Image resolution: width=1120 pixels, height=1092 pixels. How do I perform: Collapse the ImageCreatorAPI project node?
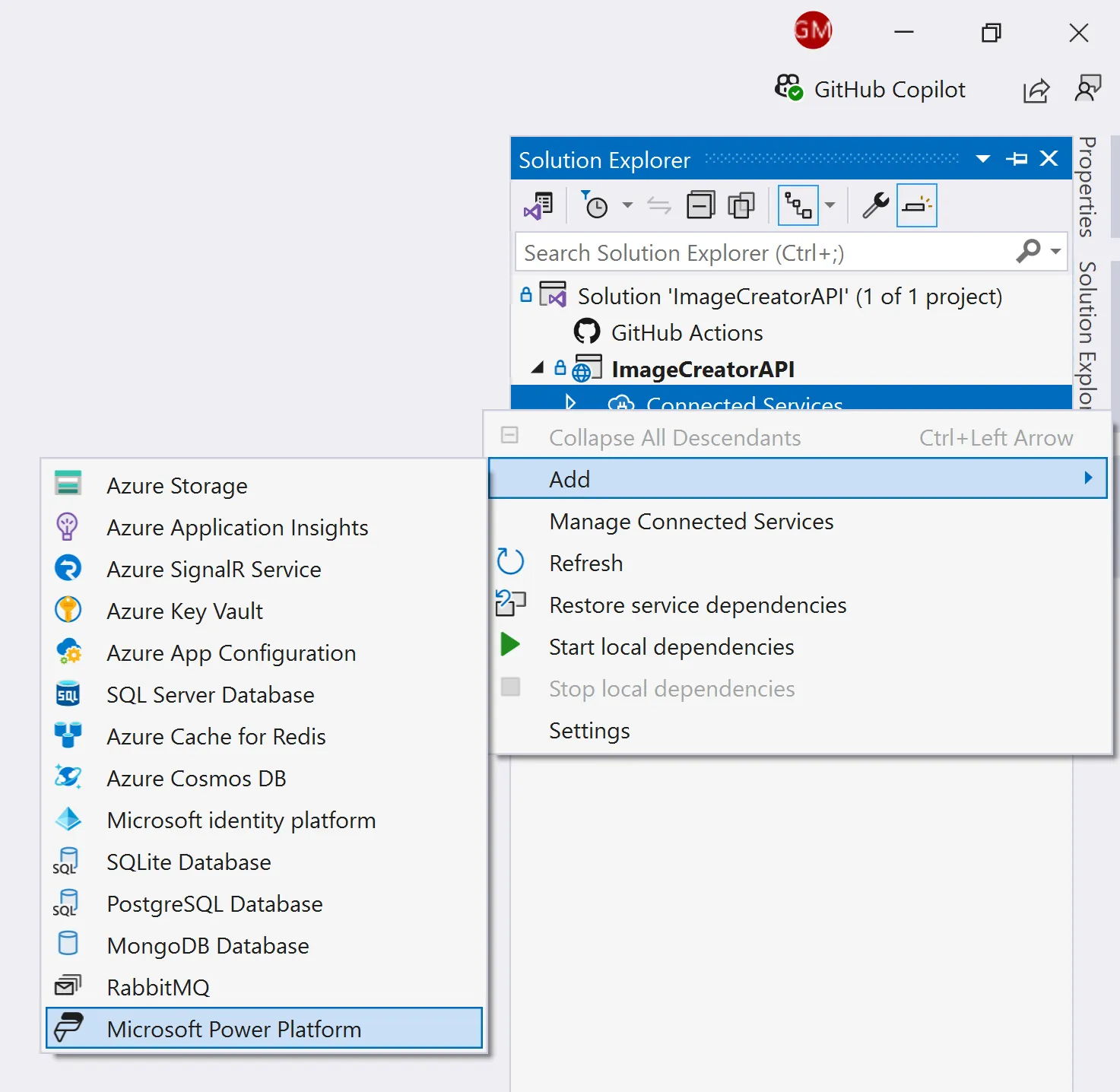coord(538,368)
